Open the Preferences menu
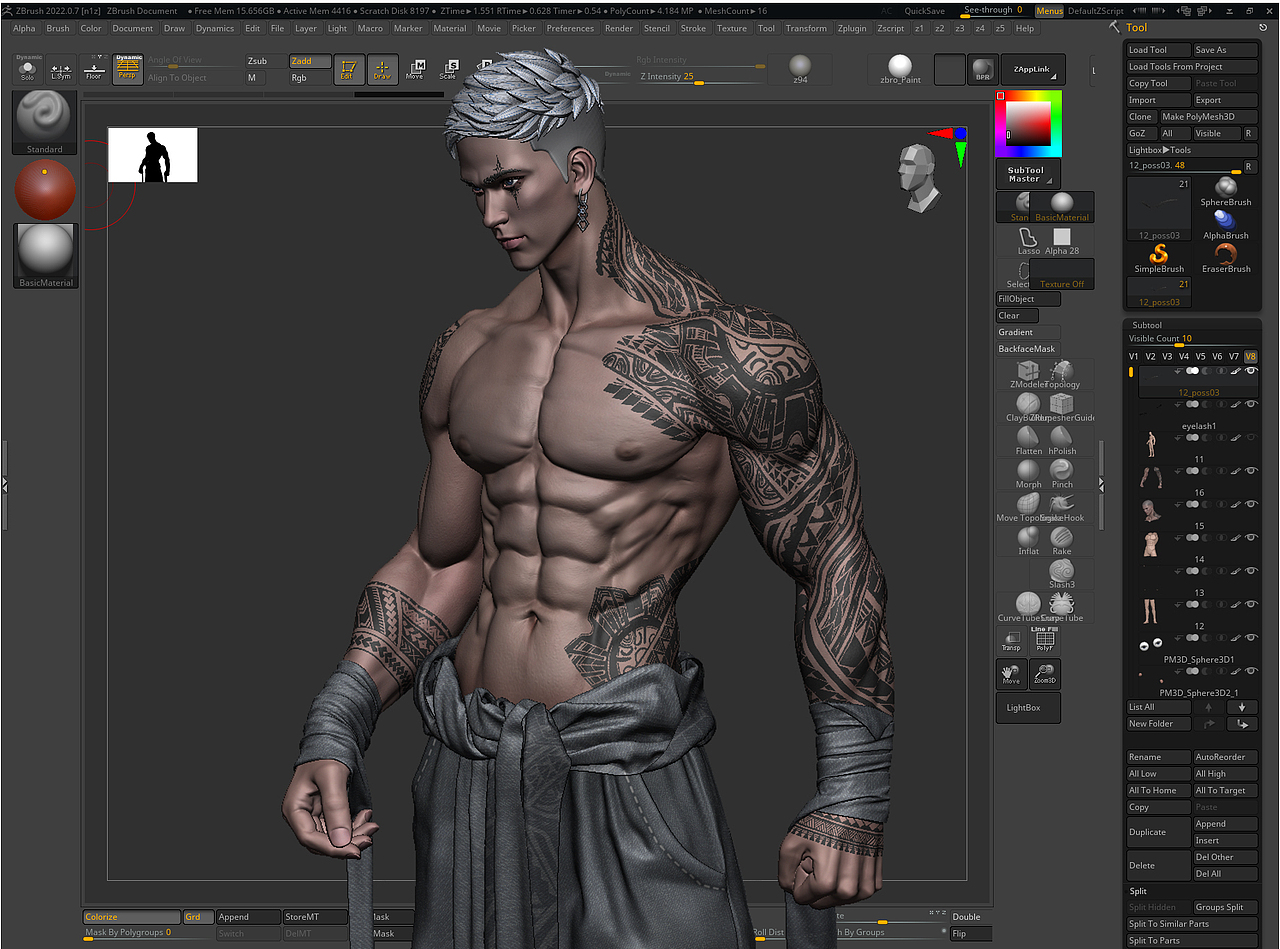 click(x=570, y=28)
